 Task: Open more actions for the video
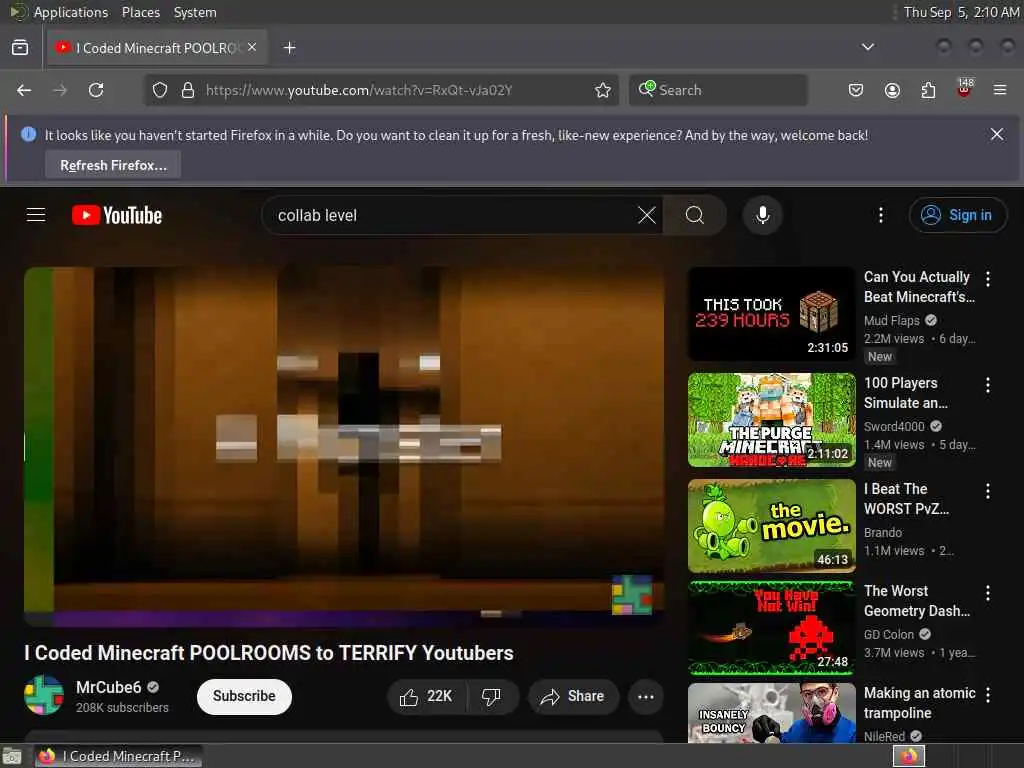(645, 696)
